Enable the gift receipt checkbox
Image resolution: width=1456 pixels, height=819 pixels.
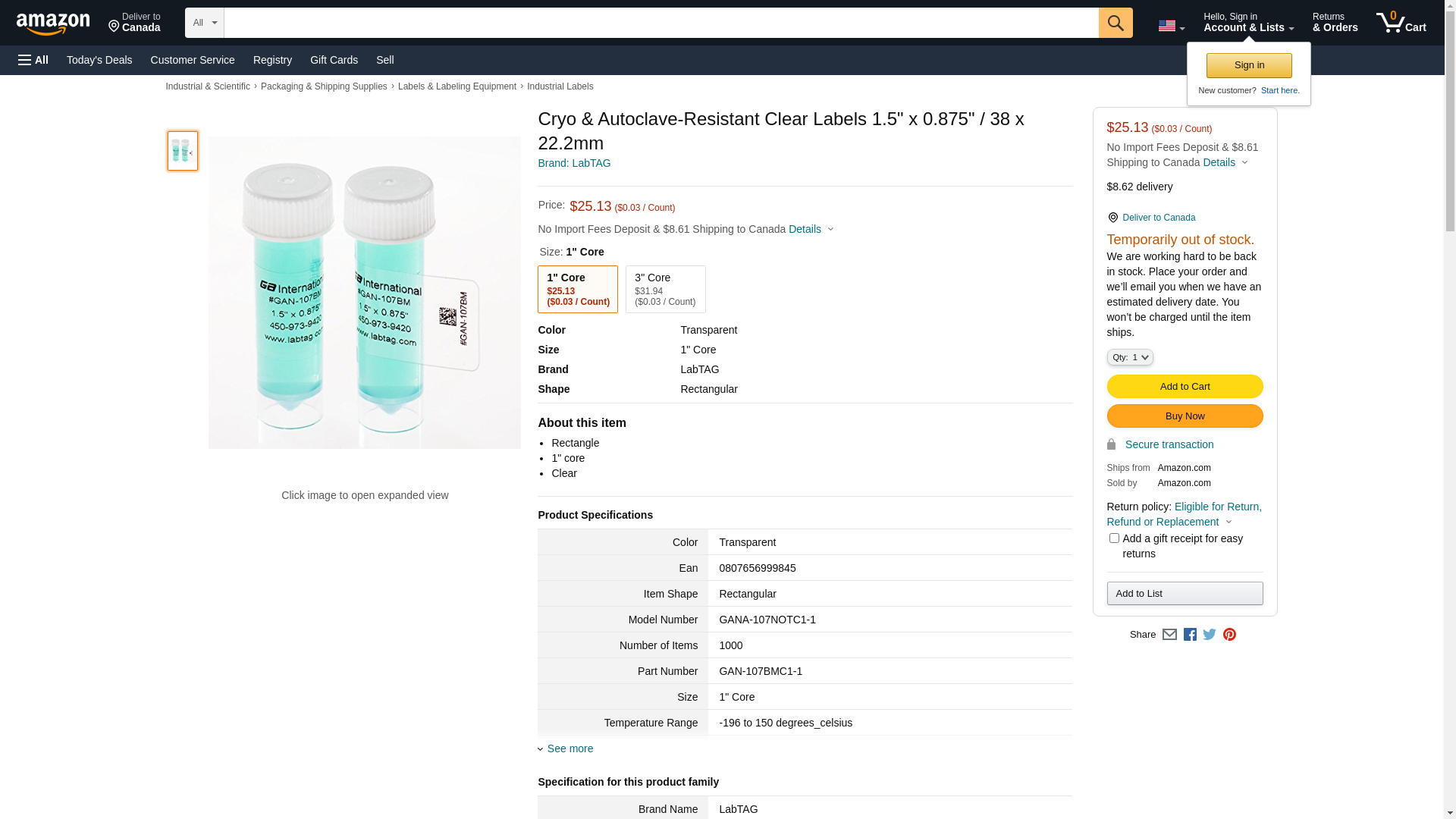coord(1114,538)
